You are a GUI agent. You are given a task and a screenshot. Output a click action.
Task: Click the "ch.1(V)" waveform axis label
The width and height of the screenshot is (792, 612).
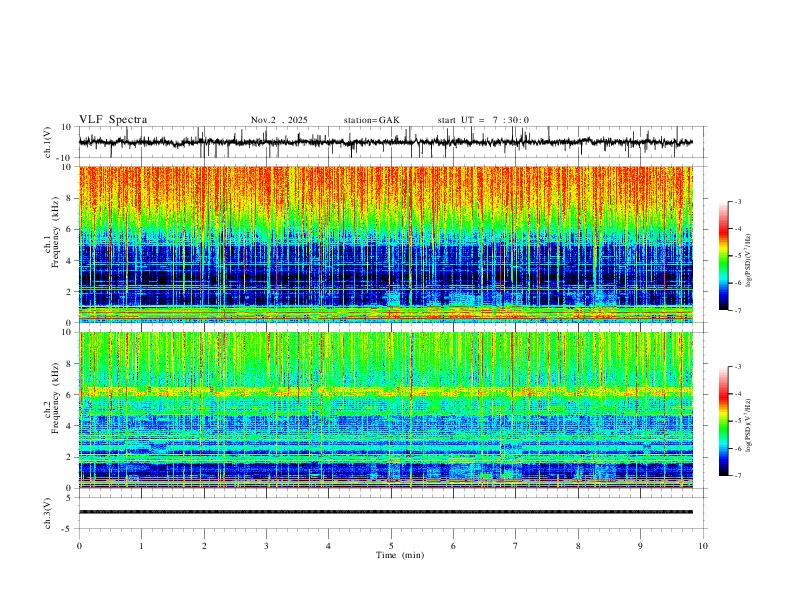pos(48,142)
